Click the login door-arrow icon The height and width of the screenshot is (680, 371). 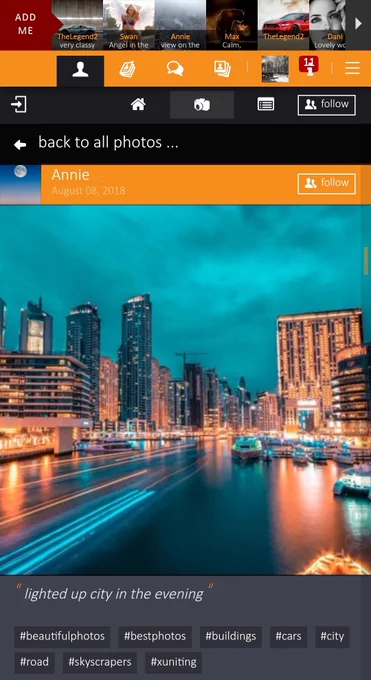pyautogui.click(x=19, y=105)
